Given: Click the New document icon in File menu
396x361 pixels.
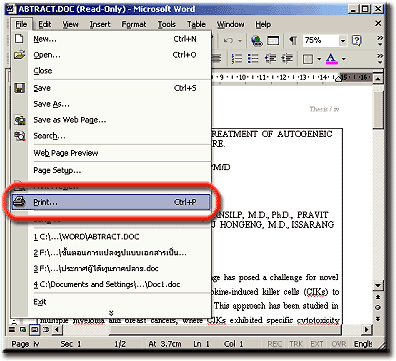Looking at the screenshot, I should (x=19, y=39).
